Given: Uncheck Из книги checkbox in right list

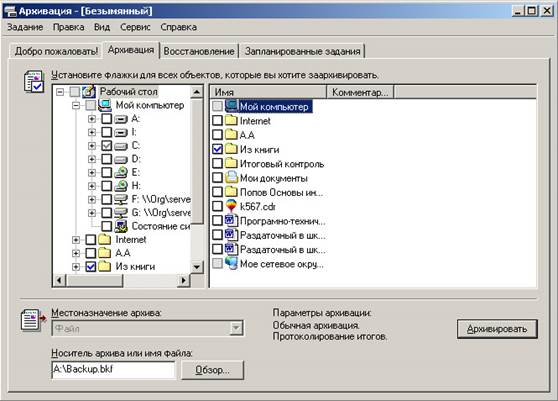Looking at the screenshot, I should pos(217,149).
